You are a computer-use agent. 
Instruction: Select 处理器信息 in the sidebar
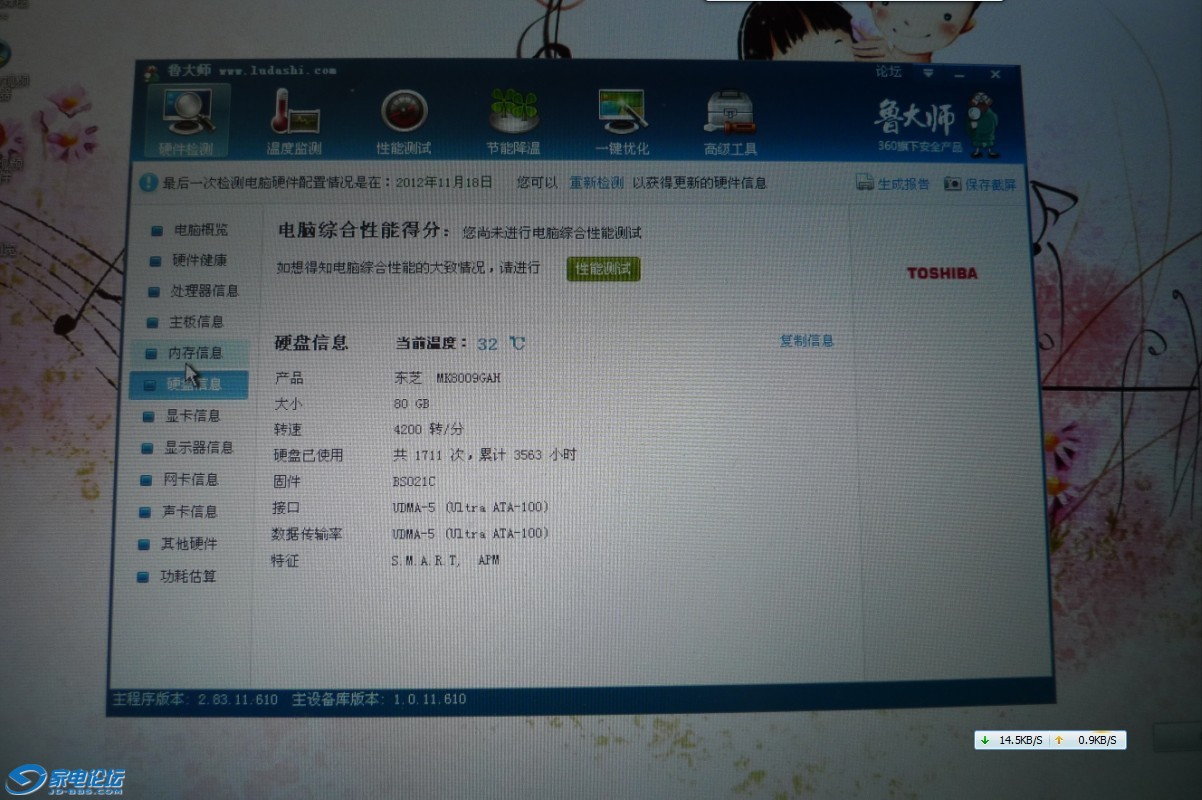204,291
